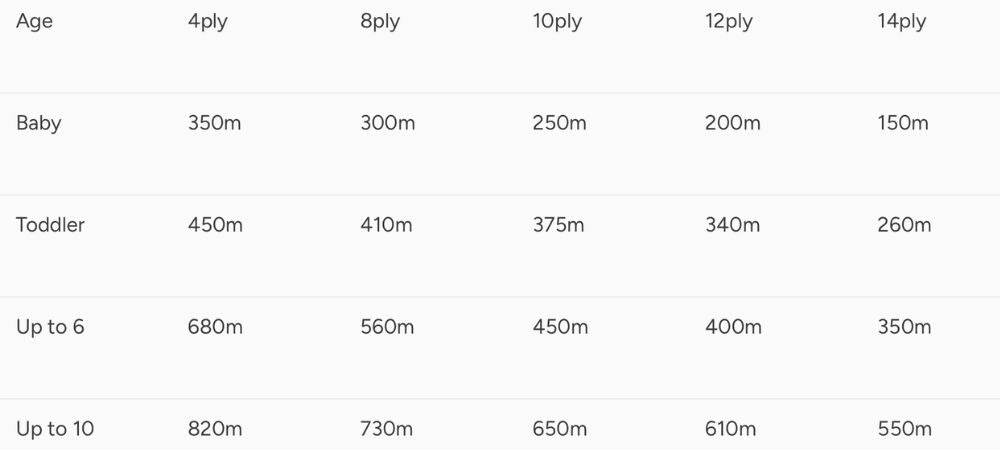Click the Age column header
Screen dimensions: 1000x450
point(34,22)
